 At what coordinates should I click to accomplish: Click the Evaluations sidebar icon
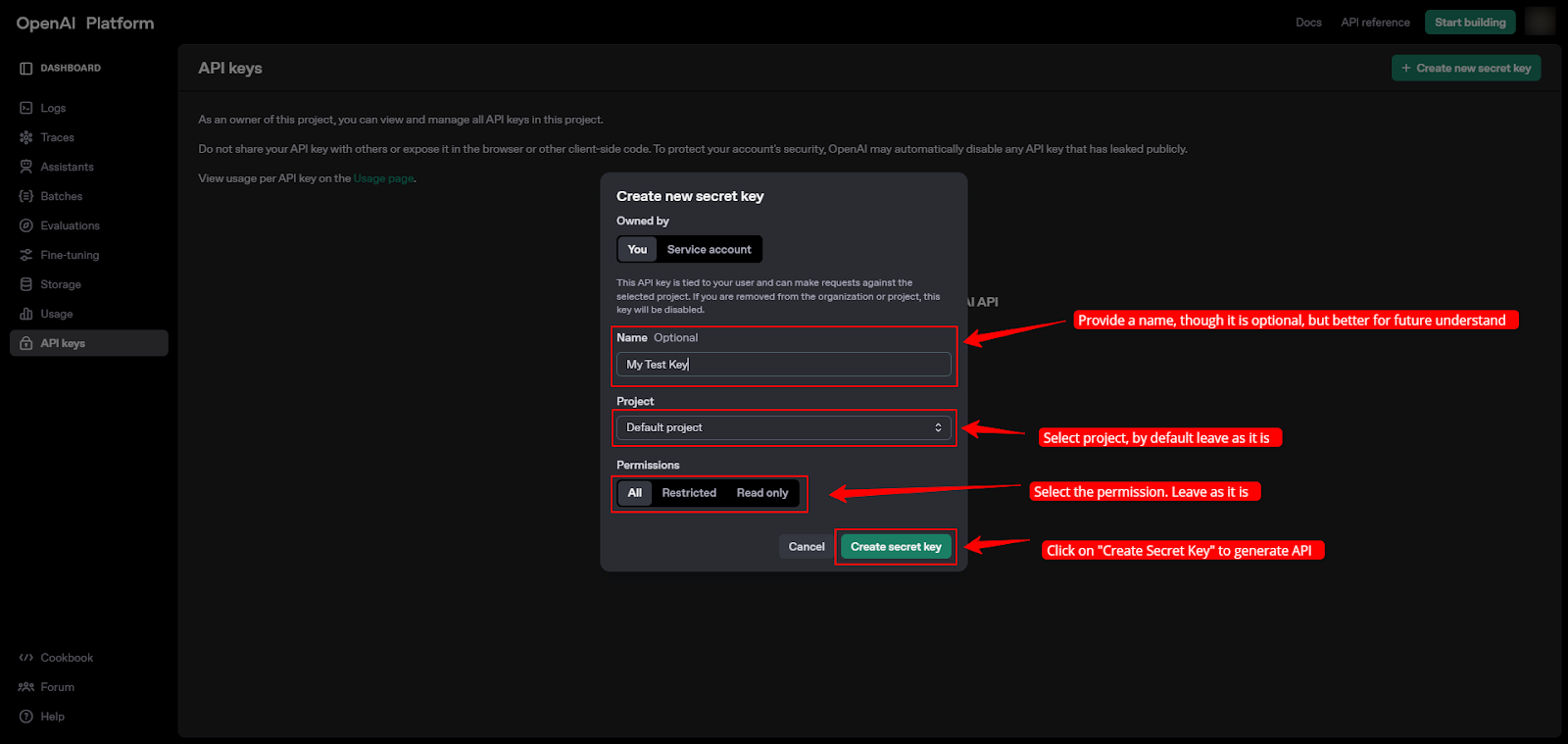pyautogui.click(x=26, y=225)
